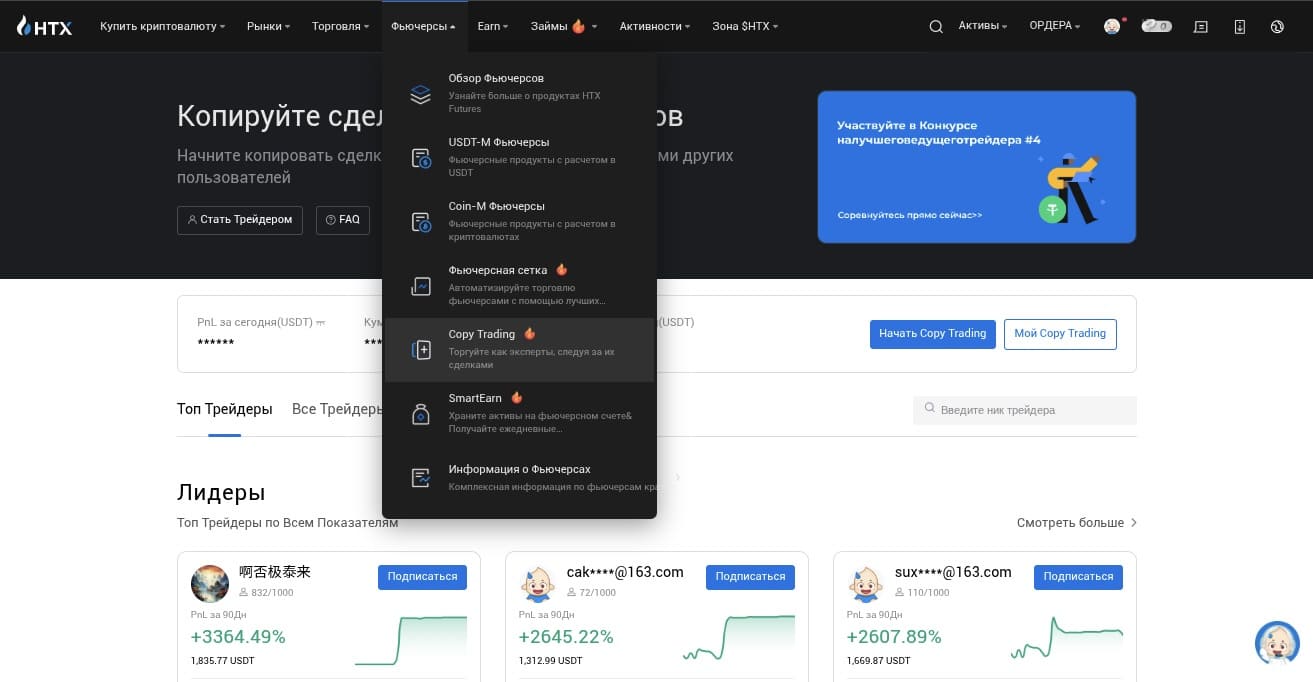1313x682 pixels.
Task: Click the +2645.22% PnL value
Action: (x=566, y=637)
